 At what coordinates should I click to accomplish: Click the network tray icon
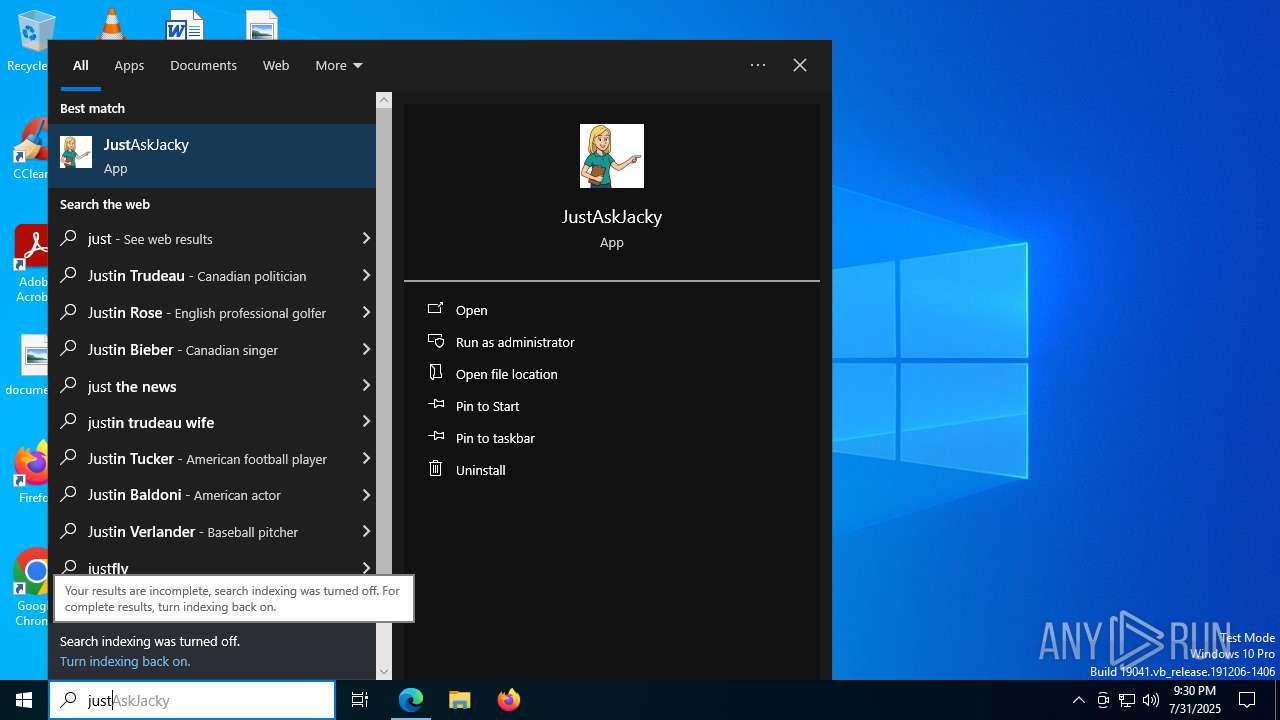1127,700
